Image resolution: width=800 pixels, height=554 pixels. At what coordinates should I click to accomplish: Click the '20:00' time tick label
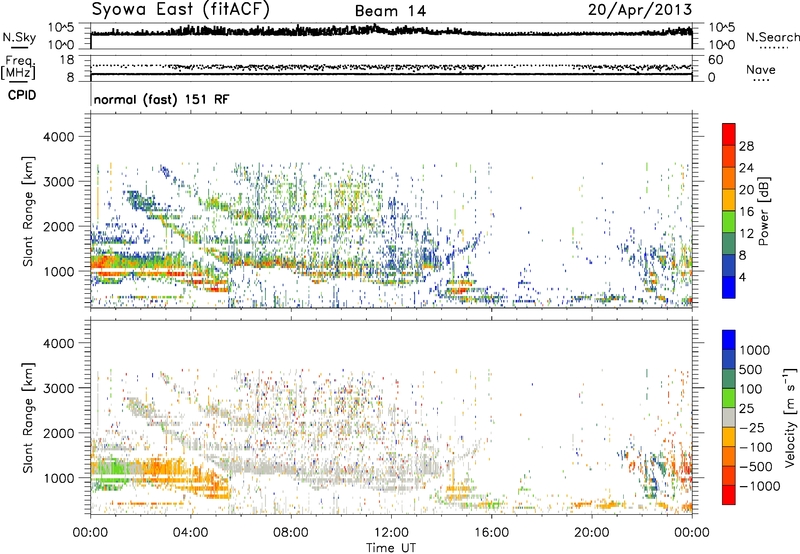point(591,533)
